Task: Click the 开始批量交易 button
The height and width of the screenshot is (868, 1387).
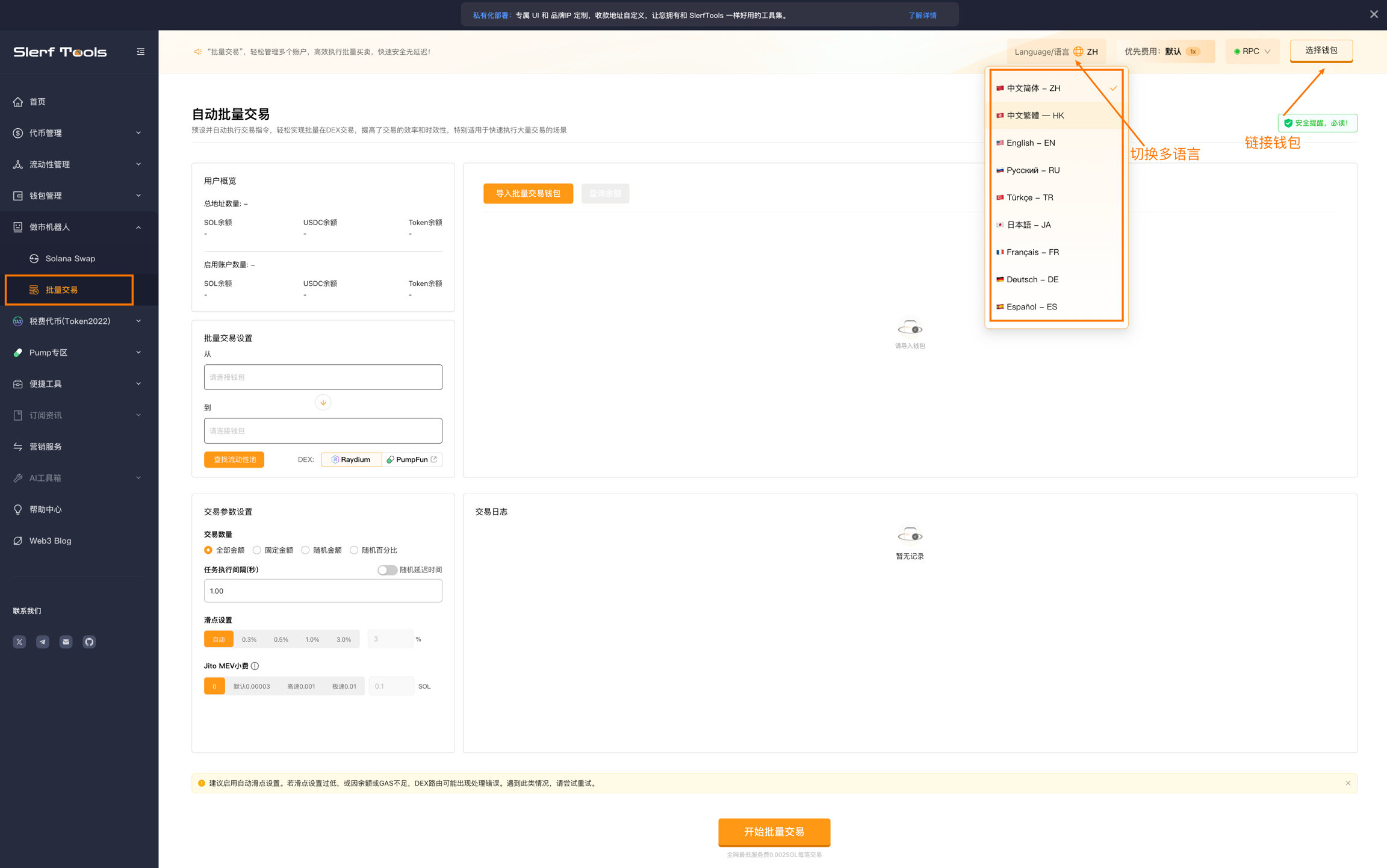Action: point(774,831)
